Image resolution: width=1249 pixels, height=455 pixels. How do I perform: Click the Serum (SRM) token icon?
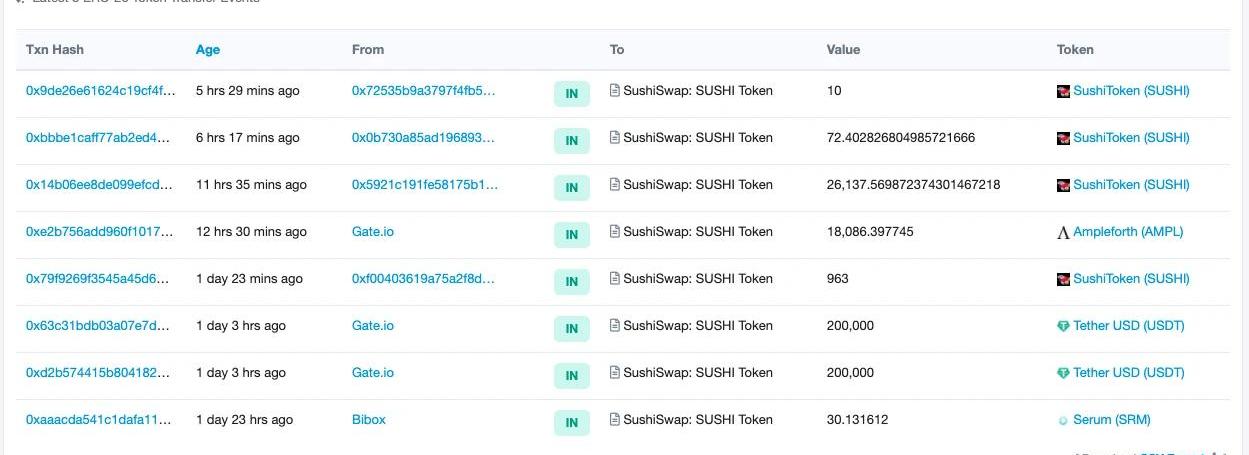[1063, 420]
